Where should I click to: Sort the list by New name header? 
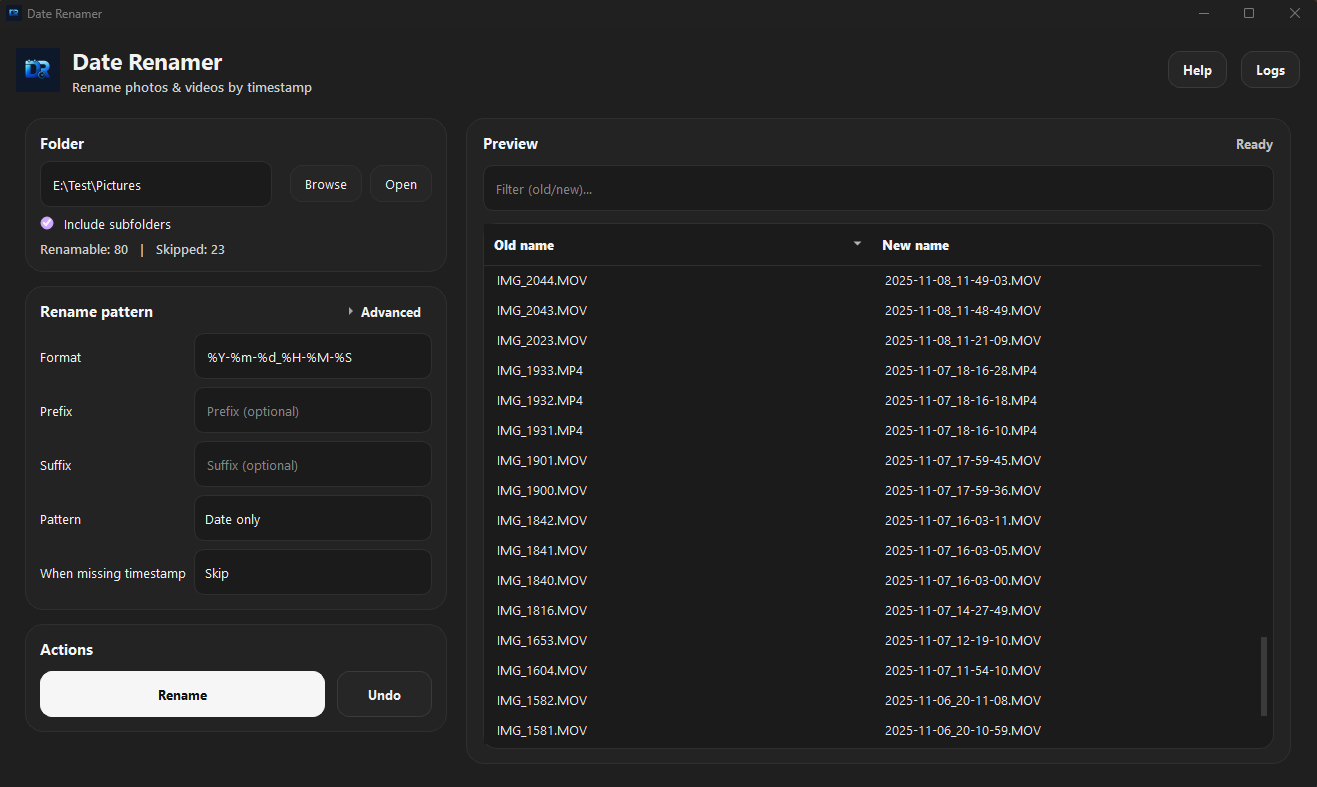[915, 245]
